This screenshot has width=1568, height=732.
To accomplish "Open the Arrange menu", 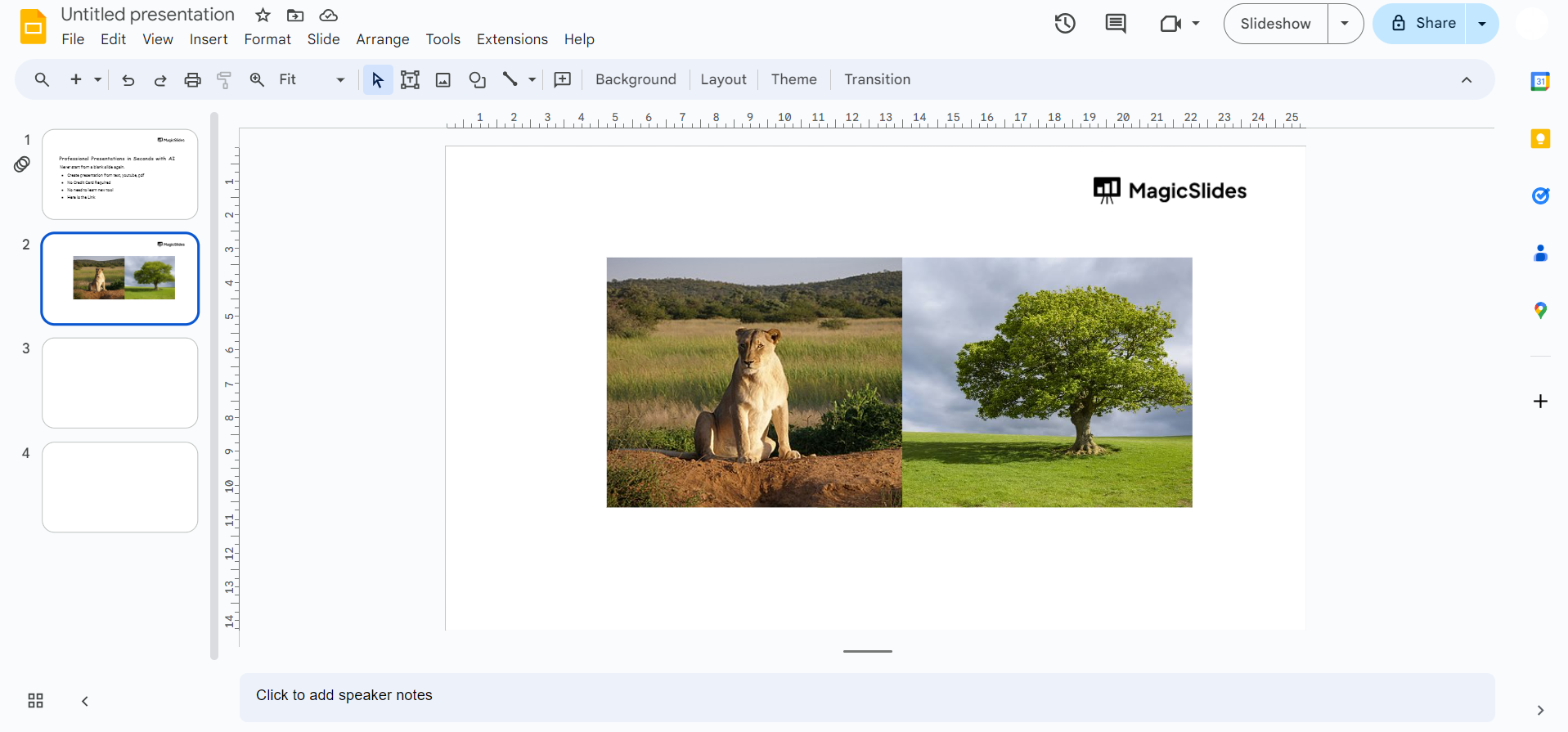I will pyautogui.click(x=382, y=39).
